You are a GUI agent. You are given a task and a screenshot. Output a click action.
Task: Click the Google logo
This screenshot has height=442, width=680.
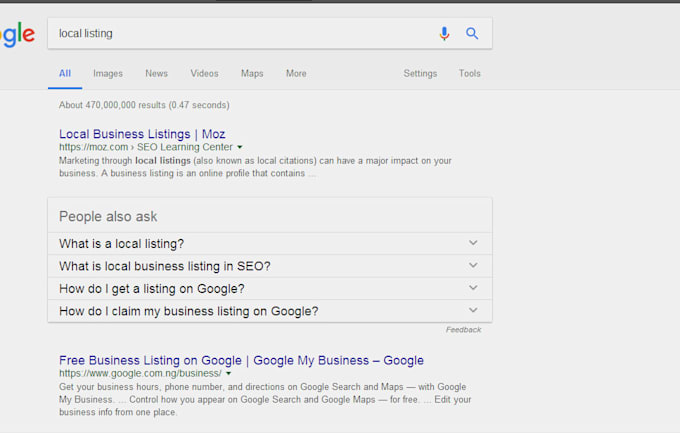point(17,35)
